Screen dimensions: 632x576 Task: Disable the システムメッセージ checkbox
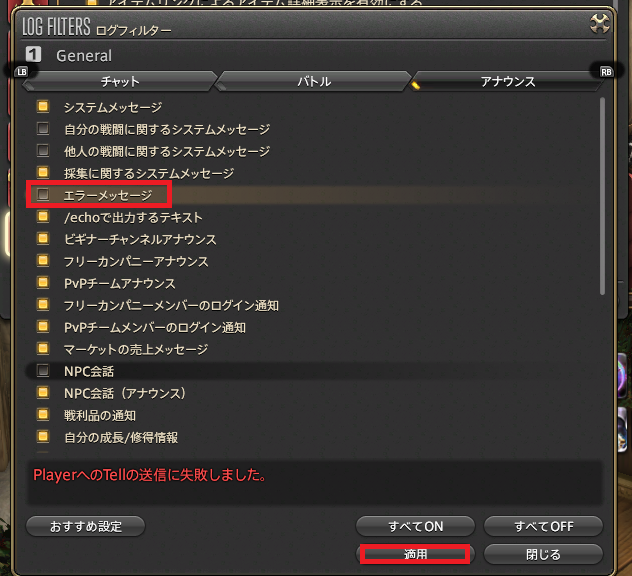43,107
